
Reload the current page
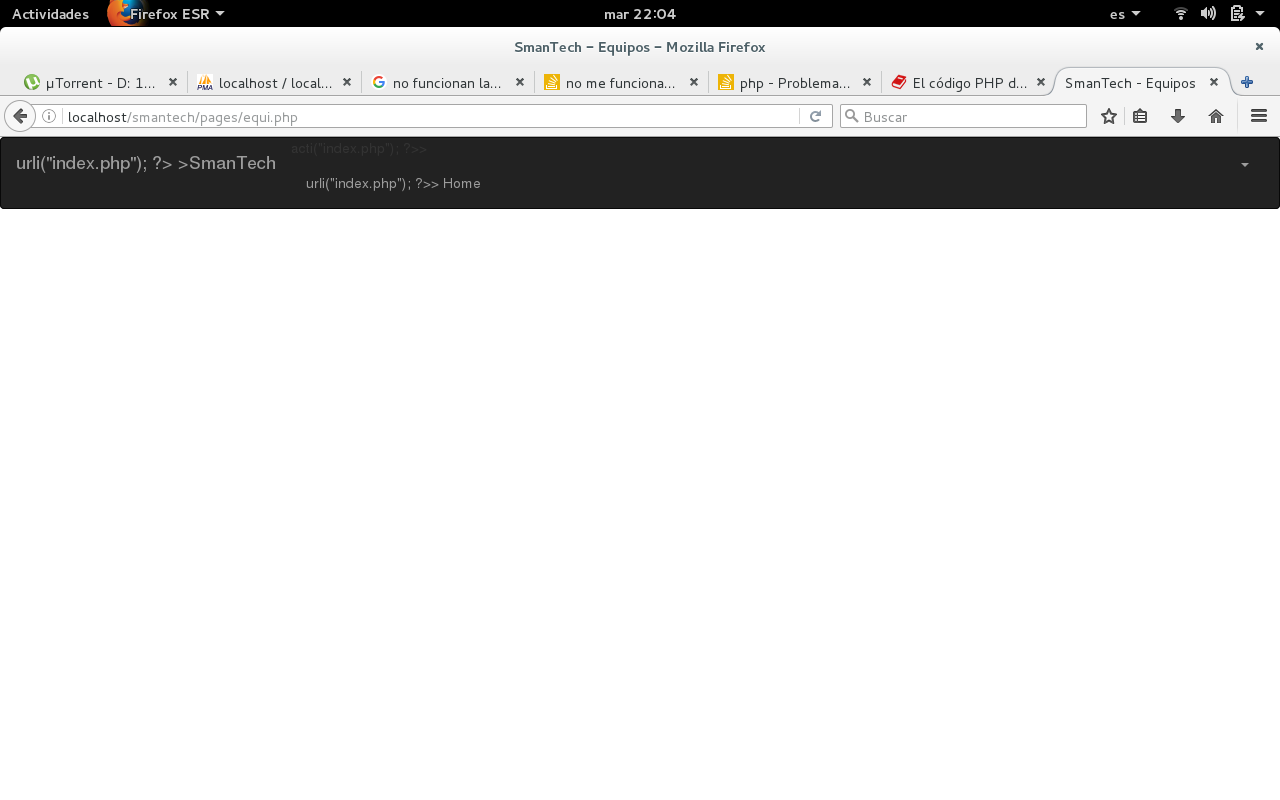pyautogui.click(x=816, y=117)
